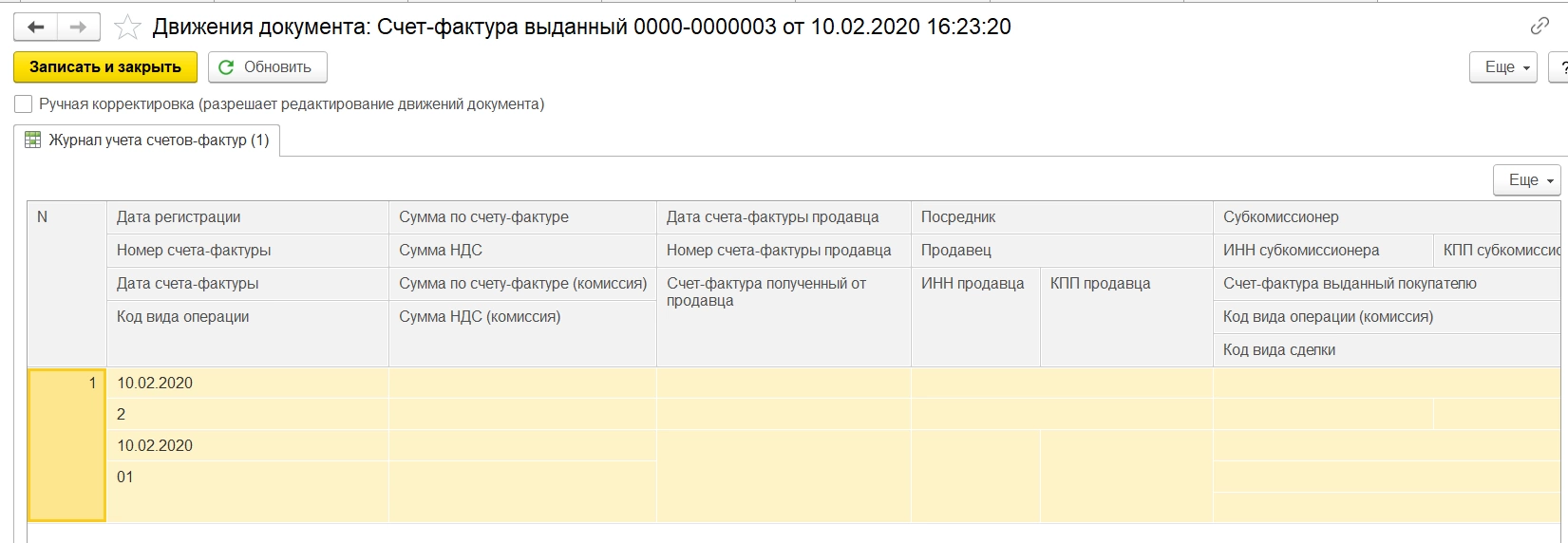Add document to favorites with star icon

tap(127, 28)
